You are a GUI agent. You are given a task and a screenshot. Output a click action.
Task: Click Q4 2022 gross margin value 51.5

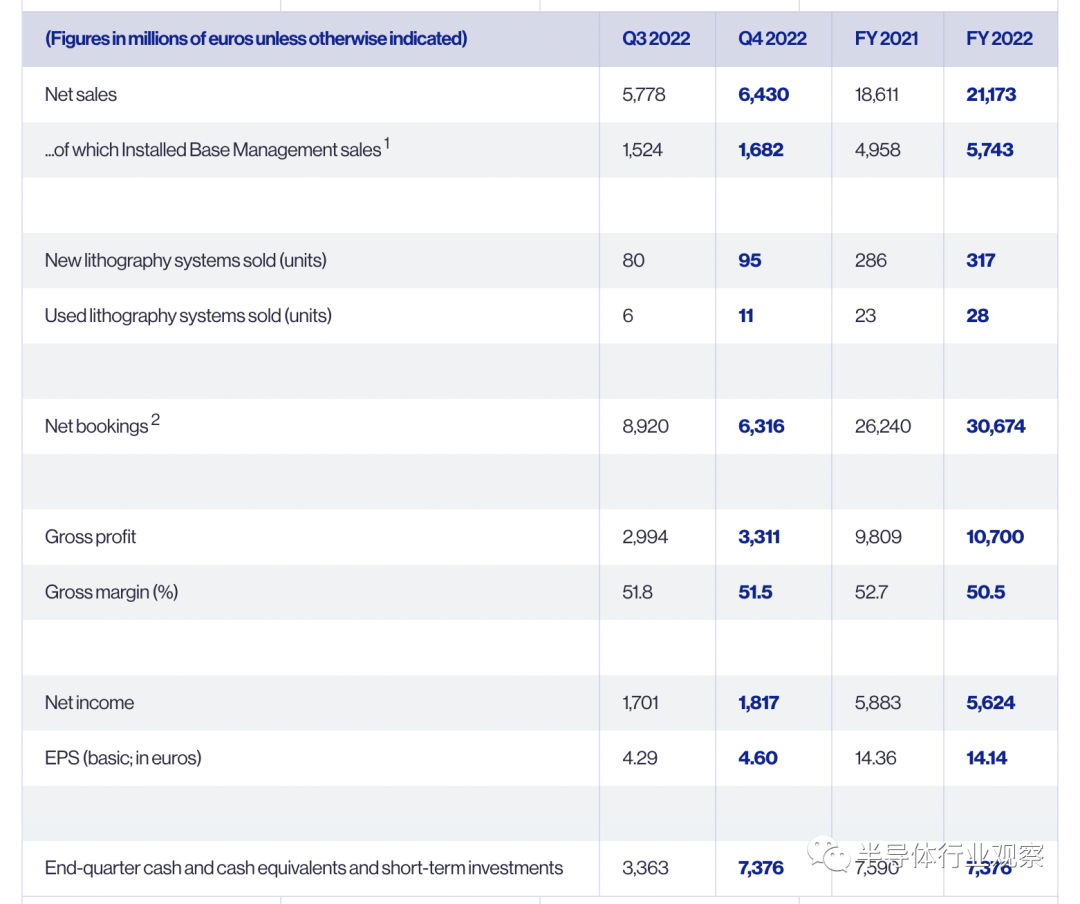(x=755, y=592)
